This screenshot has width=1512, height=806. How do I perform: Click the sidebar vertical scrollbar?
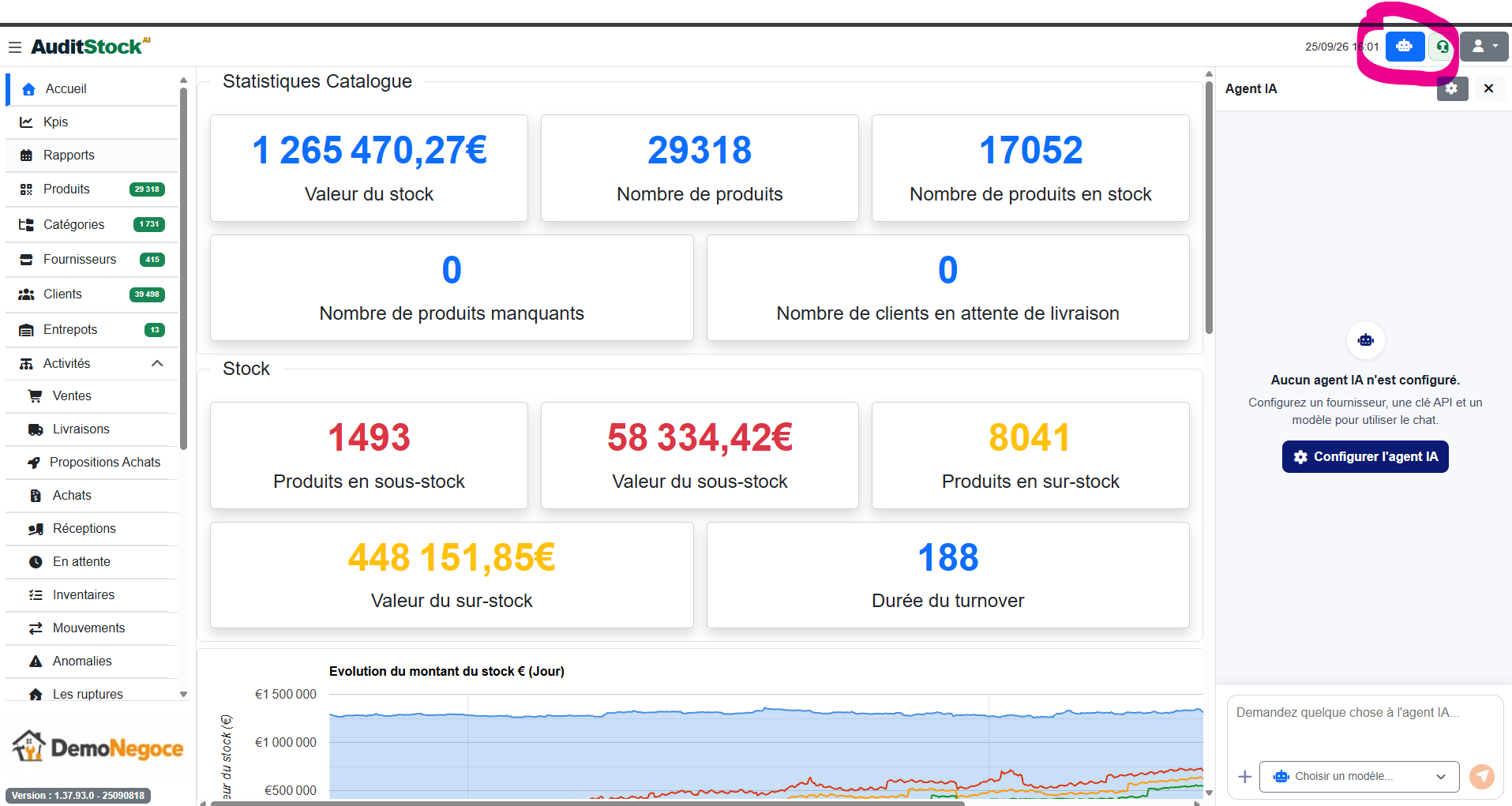[x=183, y=268]
